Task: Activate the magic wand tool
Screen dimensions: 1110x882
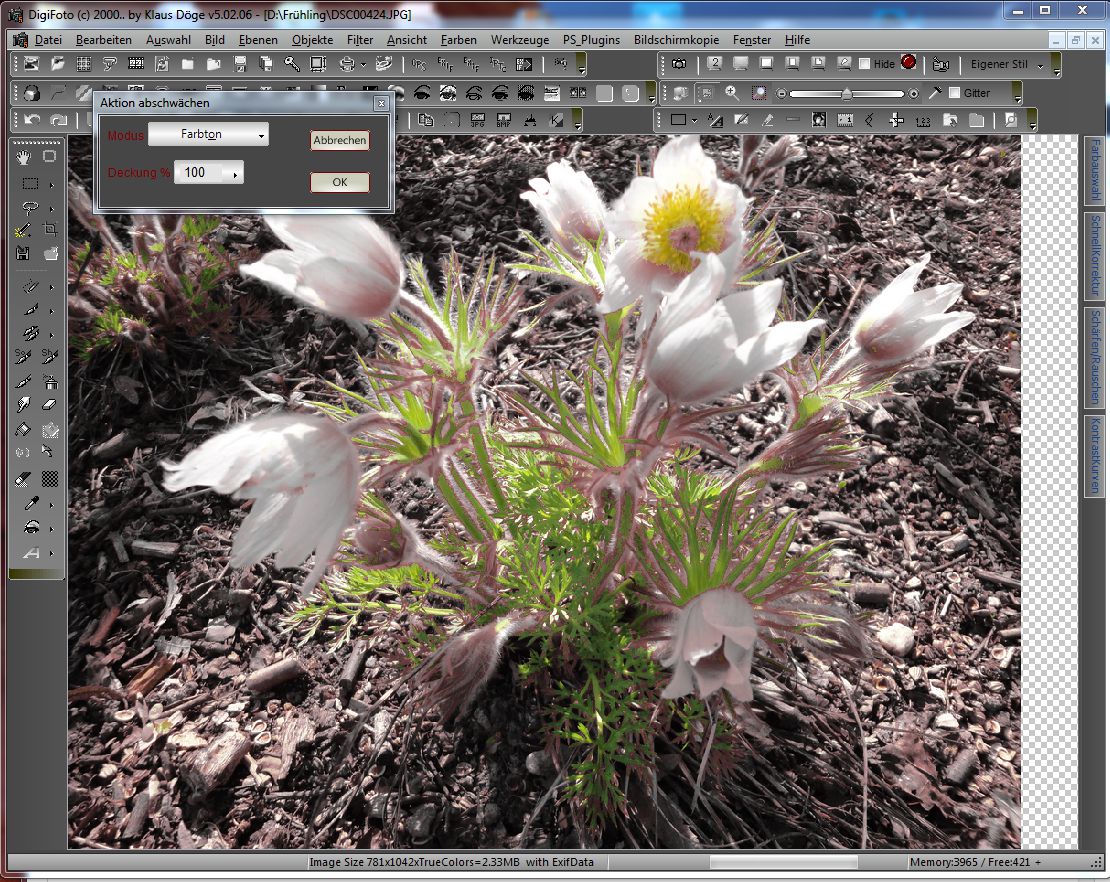Action: click(x=24, y=230)
